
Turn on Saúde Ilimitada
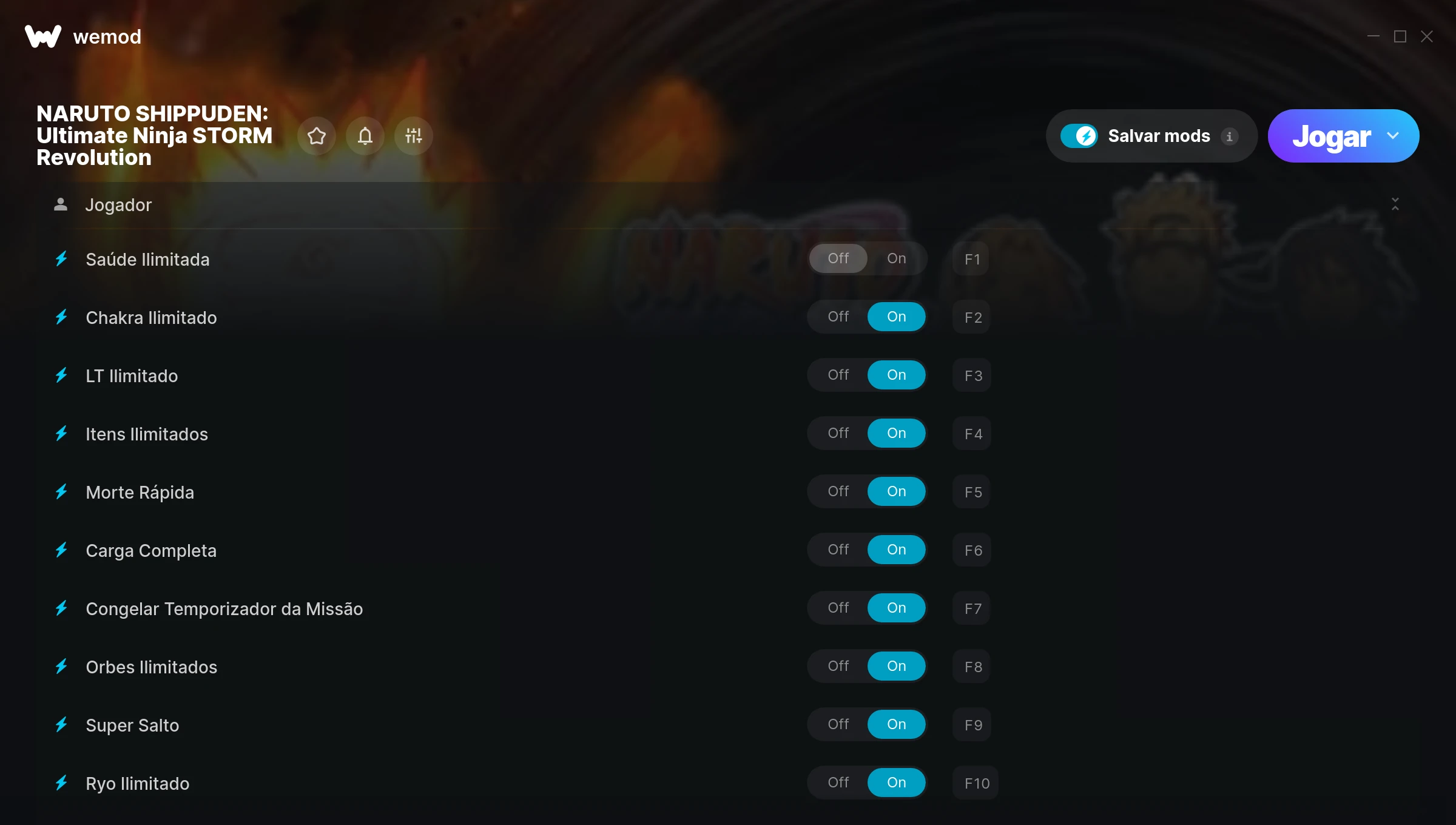point(897,258)
